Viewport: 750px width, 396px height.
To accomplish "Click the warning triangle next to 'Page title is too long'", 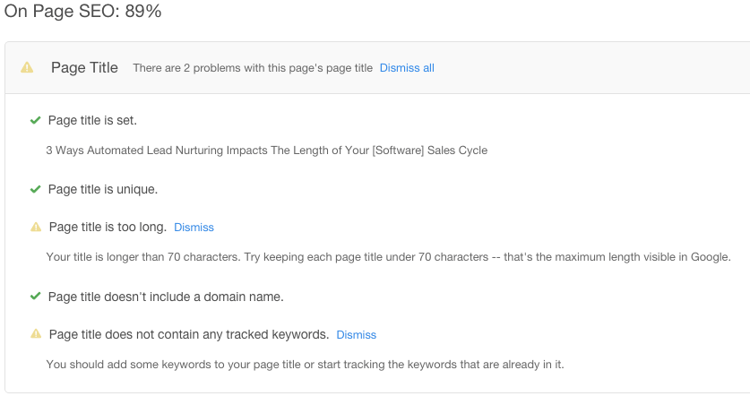I will pyautogui.click(x=36, y=227).
